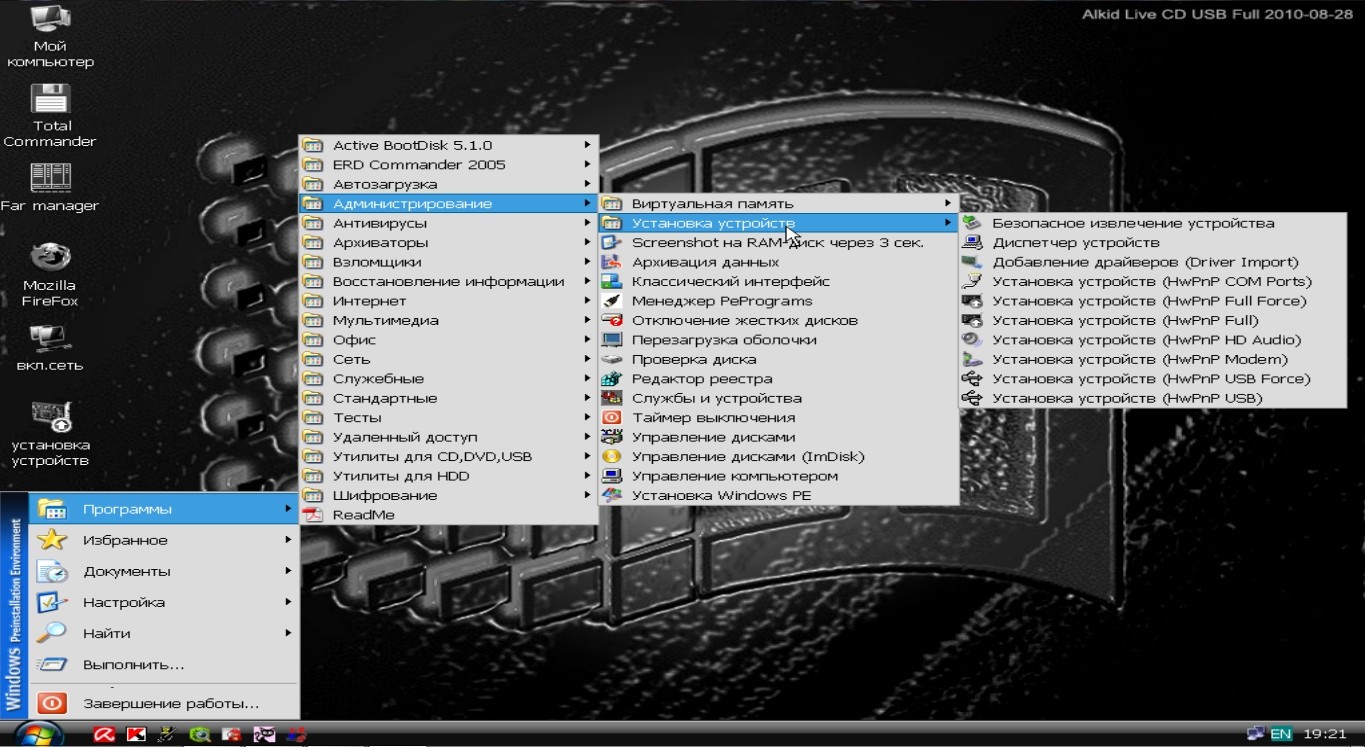Open Управление дисками (ImDisk)

point(778,457)
